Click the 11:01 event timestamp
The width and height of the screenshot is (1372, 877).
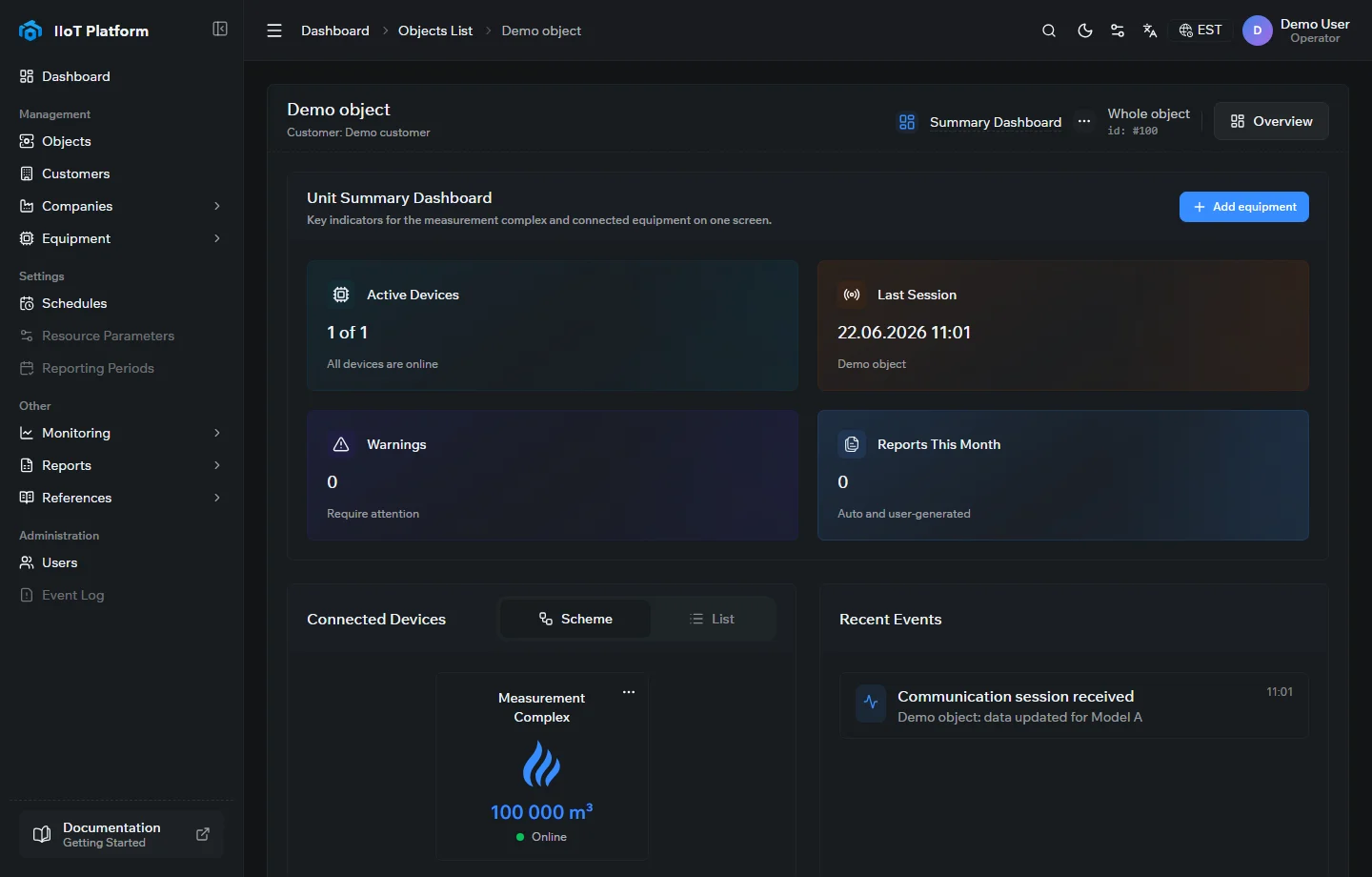pos(1280,692)
